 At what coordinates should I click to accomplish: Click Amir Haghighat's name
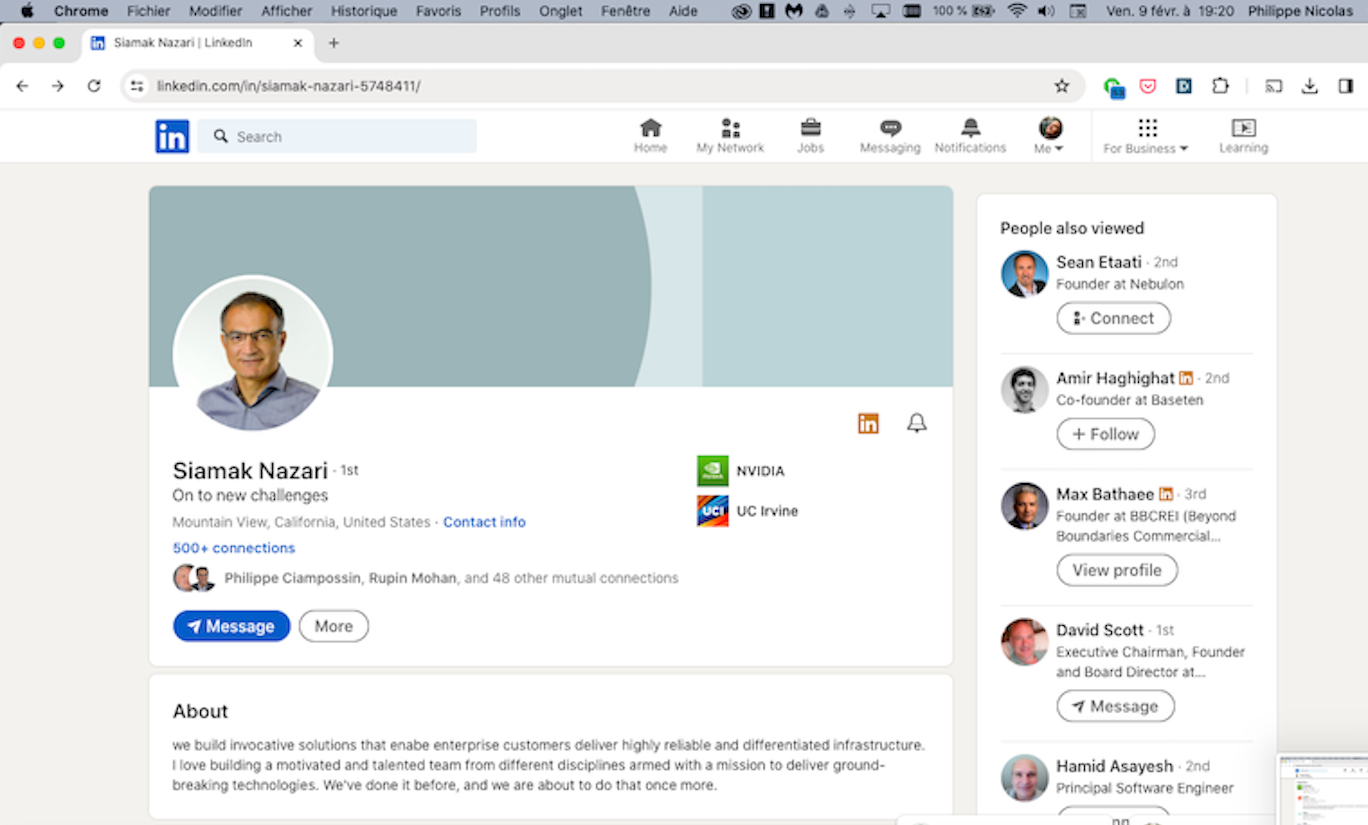(1115, 378)
